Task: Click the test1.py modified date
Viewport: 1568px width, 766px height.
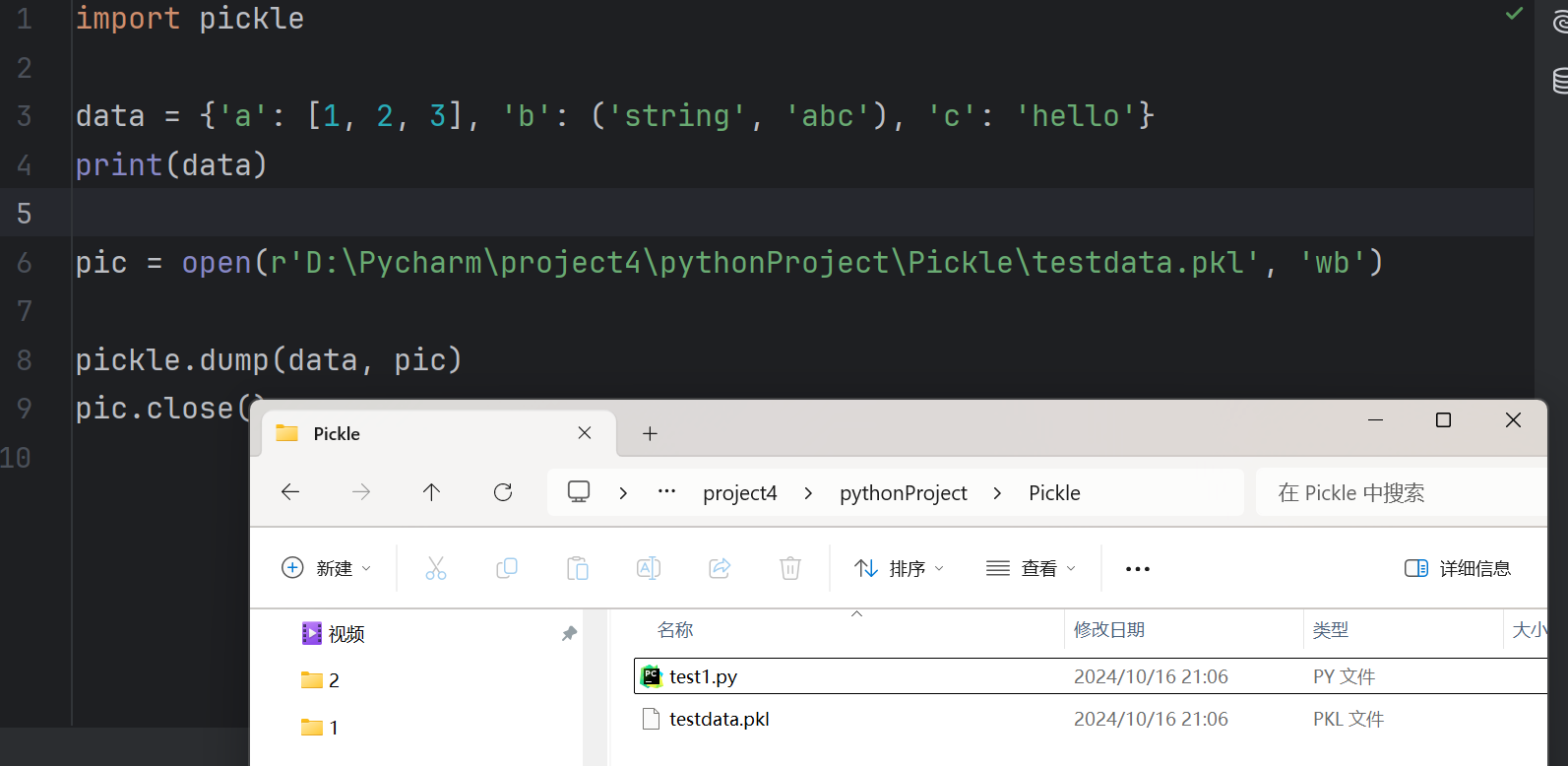Action: tap(1151, 676)
